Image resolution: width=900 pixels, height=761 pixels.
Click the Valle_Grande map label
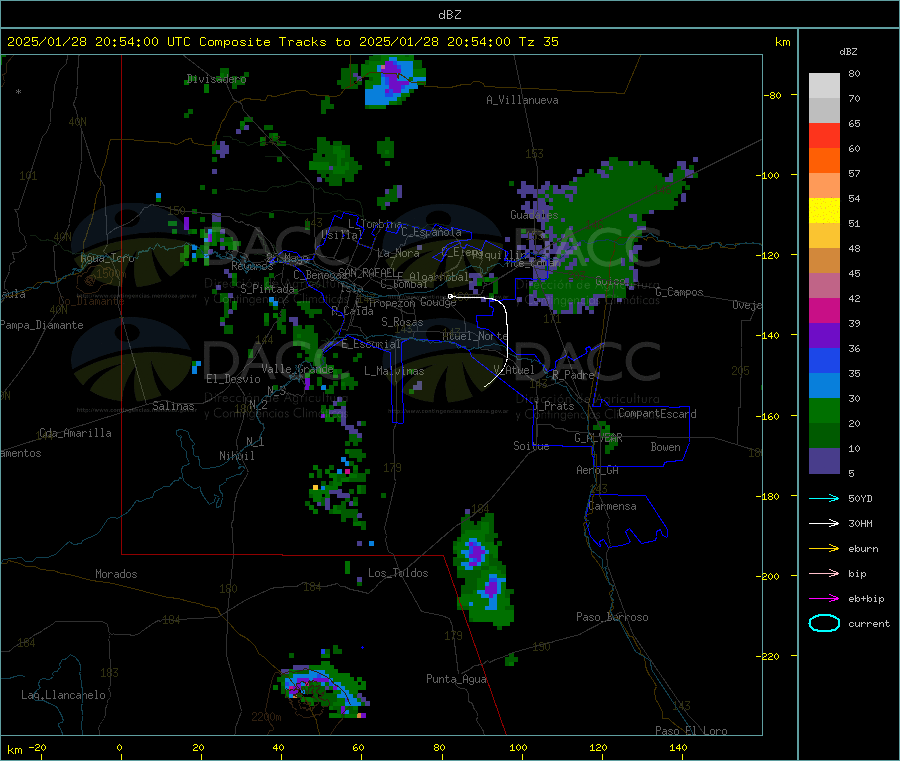[x=297, y=369]
